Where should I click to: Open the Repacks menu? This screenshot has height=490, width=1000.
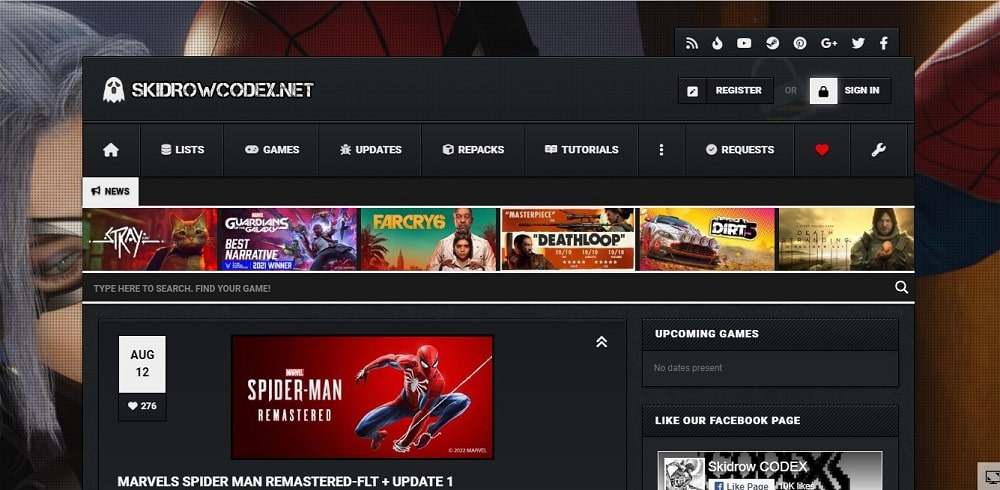point(473,150)
